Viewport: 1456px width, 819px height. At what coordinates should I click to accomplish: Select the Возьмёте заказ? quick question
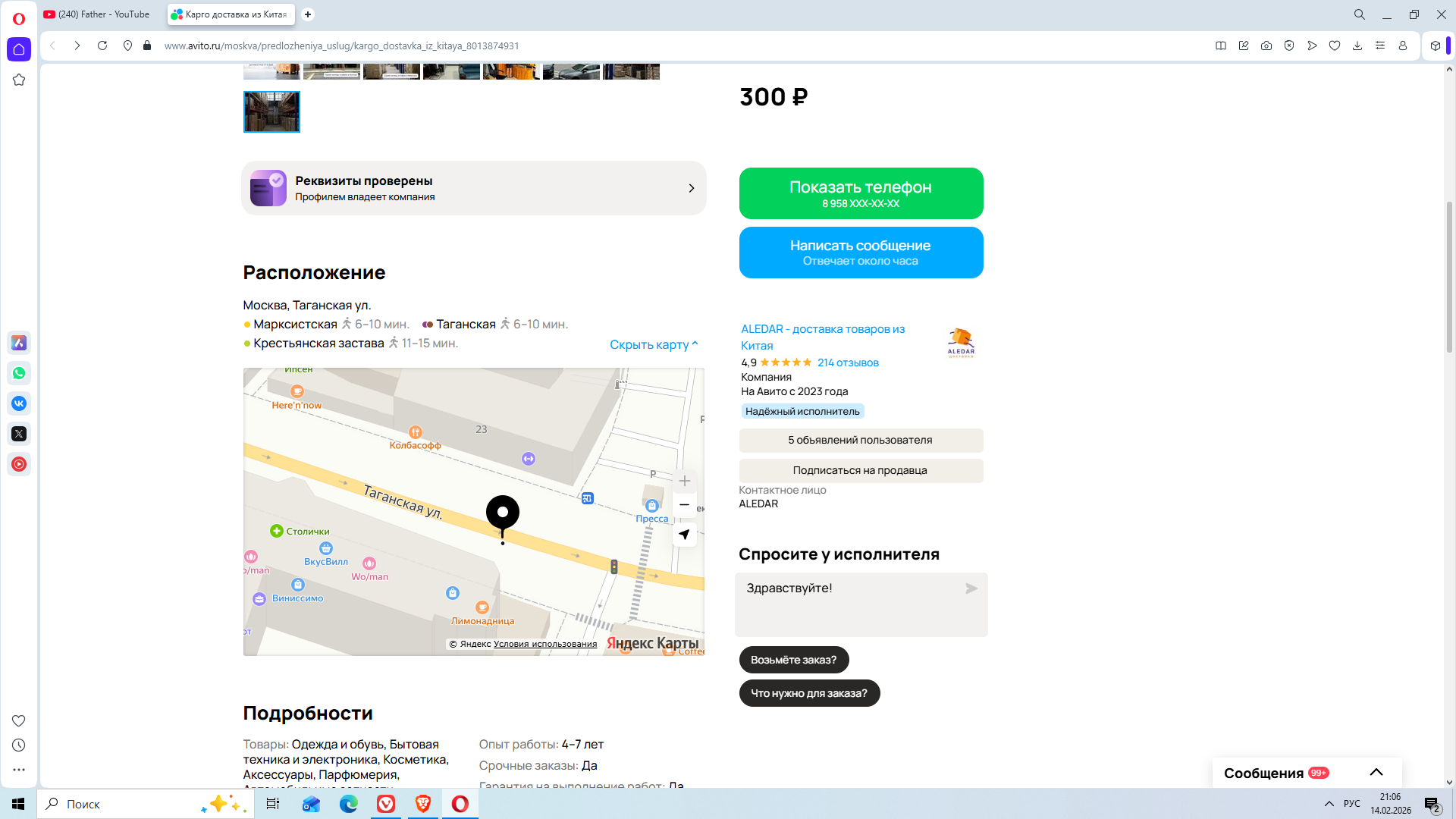[793, 660]
